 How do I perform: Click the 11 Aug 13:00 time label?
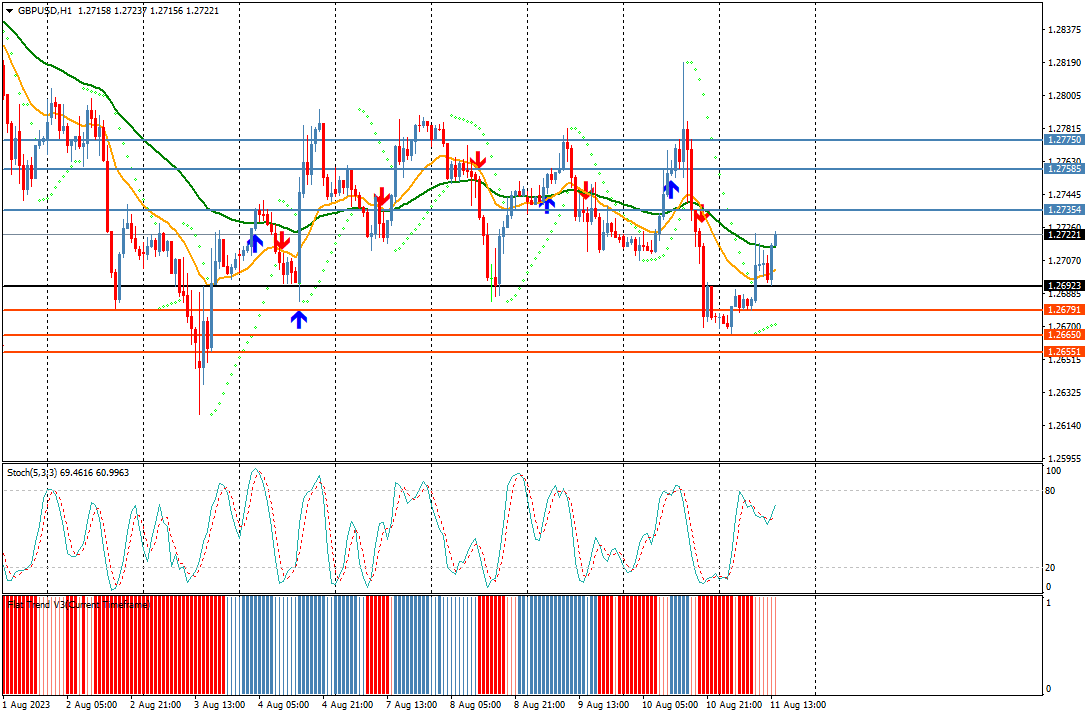[x=798, y=705]
